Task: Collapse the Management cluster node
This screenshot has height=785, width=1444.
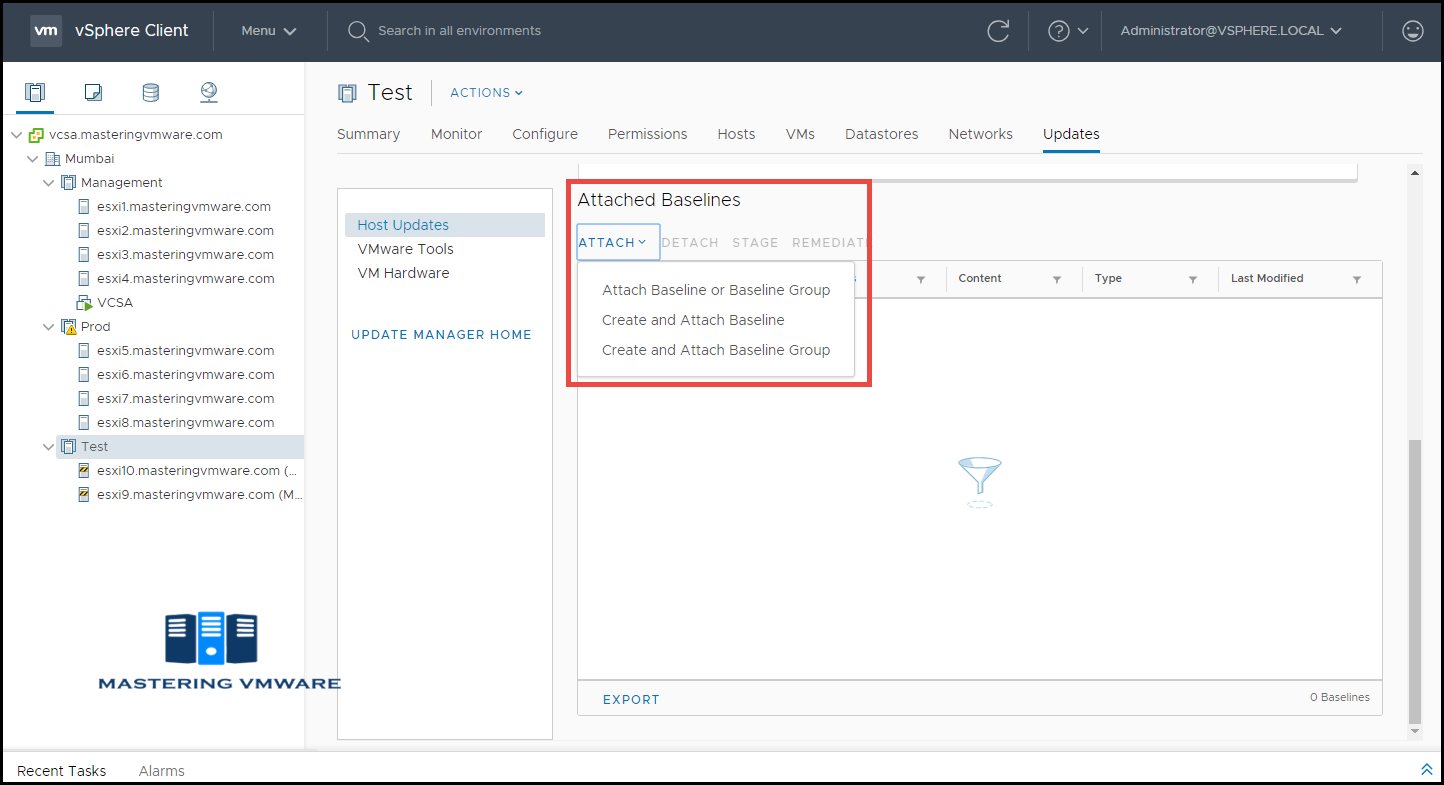Action: (49, 183)
